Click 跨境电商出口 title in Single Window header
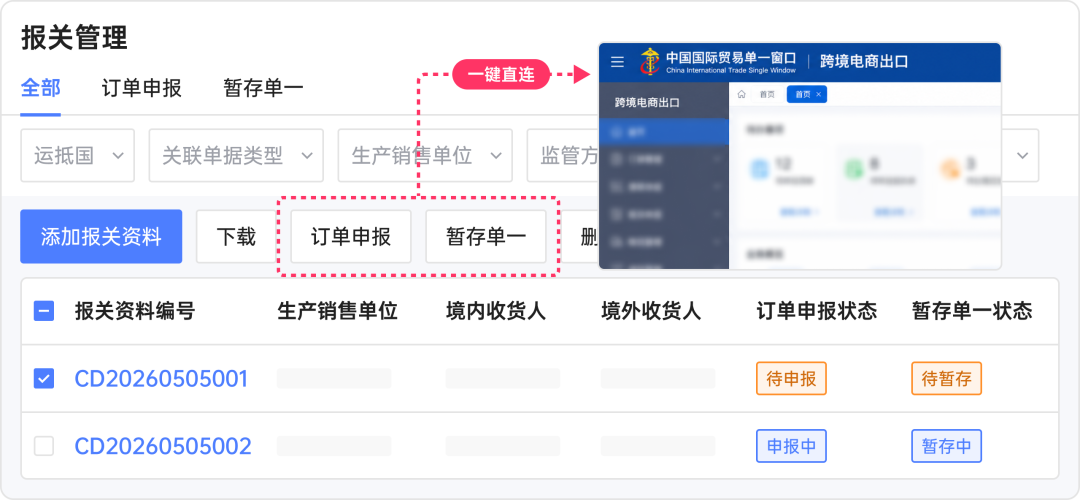The image size is (1080, 500). 864,61
